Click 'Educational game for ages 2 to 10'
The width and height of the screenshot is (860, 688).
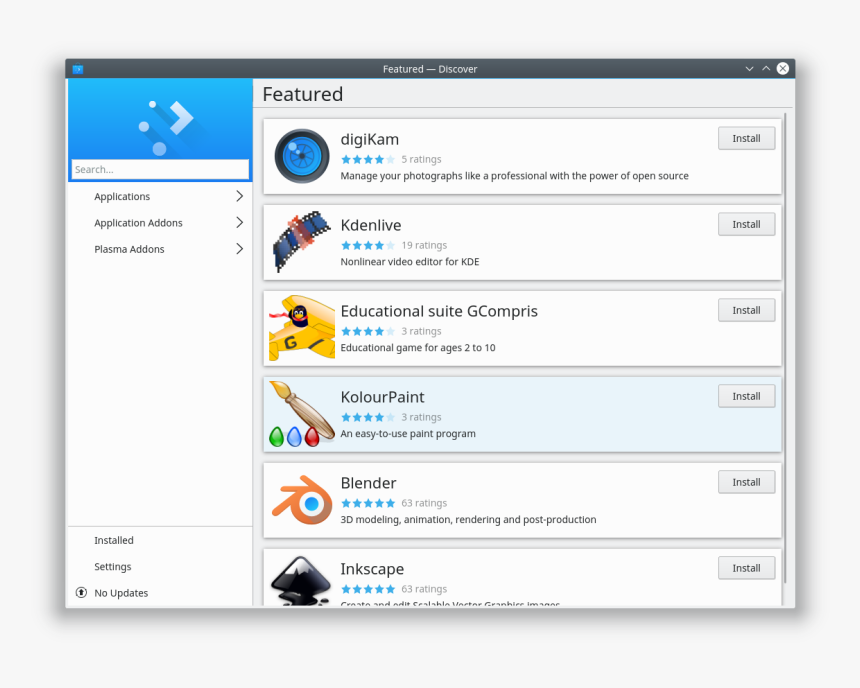(x=418, y=348)
